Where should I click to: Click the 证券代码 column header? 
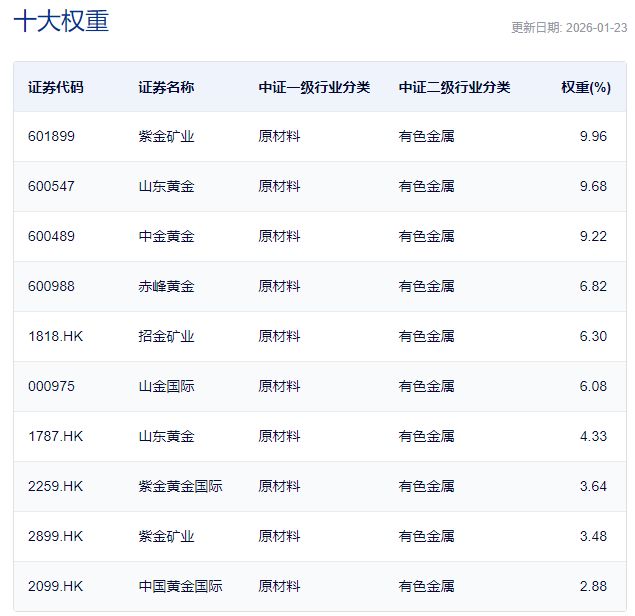click(56, 87)
